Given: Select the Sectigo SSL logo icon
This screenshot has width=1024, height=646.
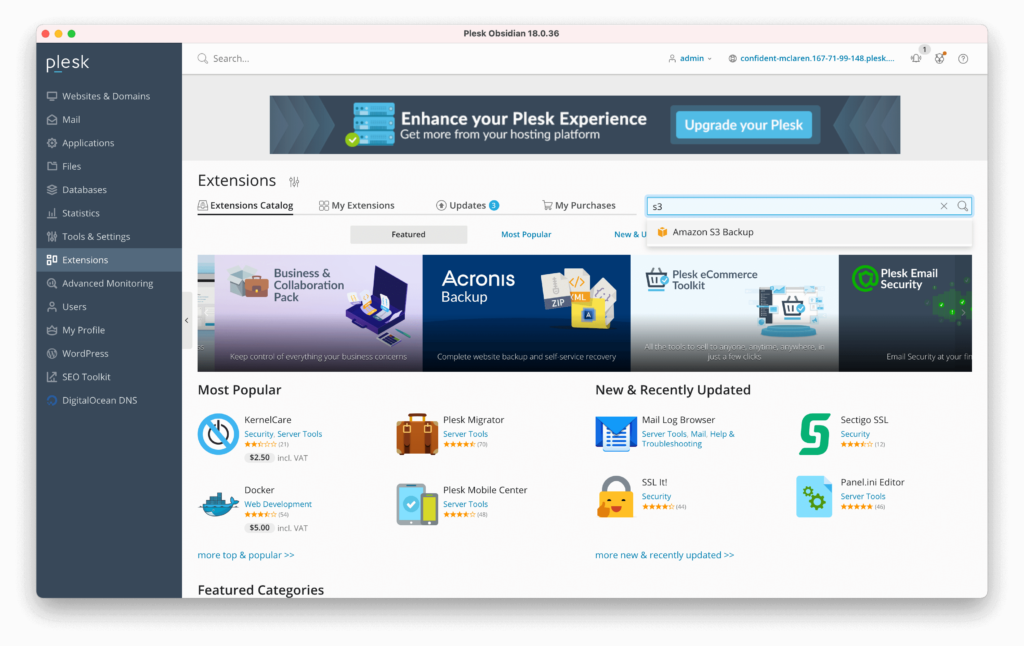Looking at the screenshot, I should tap(814, 434).
